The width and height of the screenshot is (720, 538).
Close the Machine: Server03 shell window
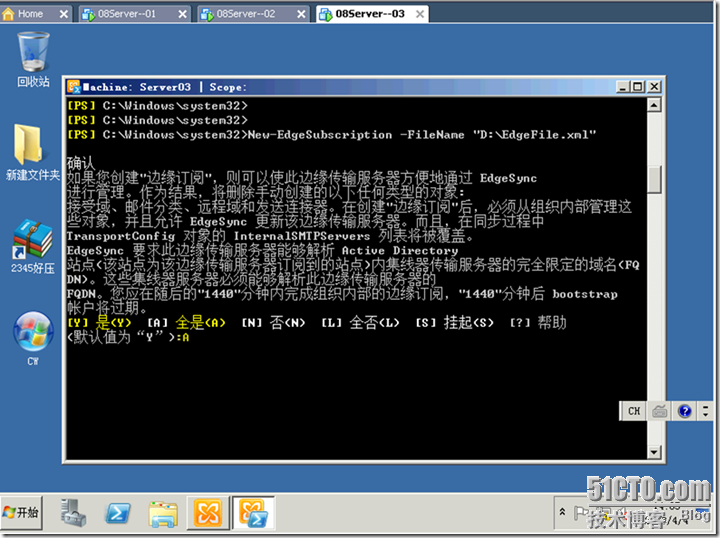(x=654, y=86)
